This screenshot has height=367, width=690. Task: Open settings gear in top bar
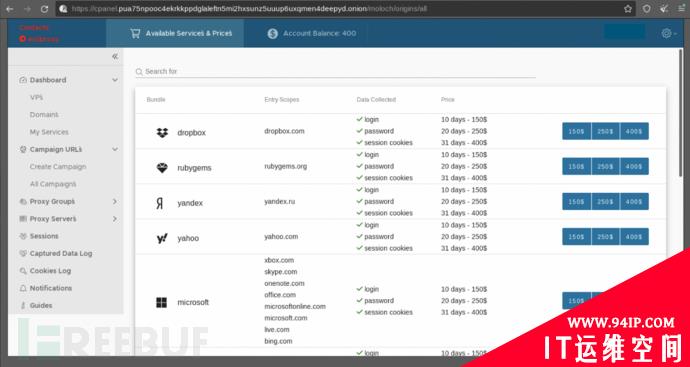click(x=666, y=33)
